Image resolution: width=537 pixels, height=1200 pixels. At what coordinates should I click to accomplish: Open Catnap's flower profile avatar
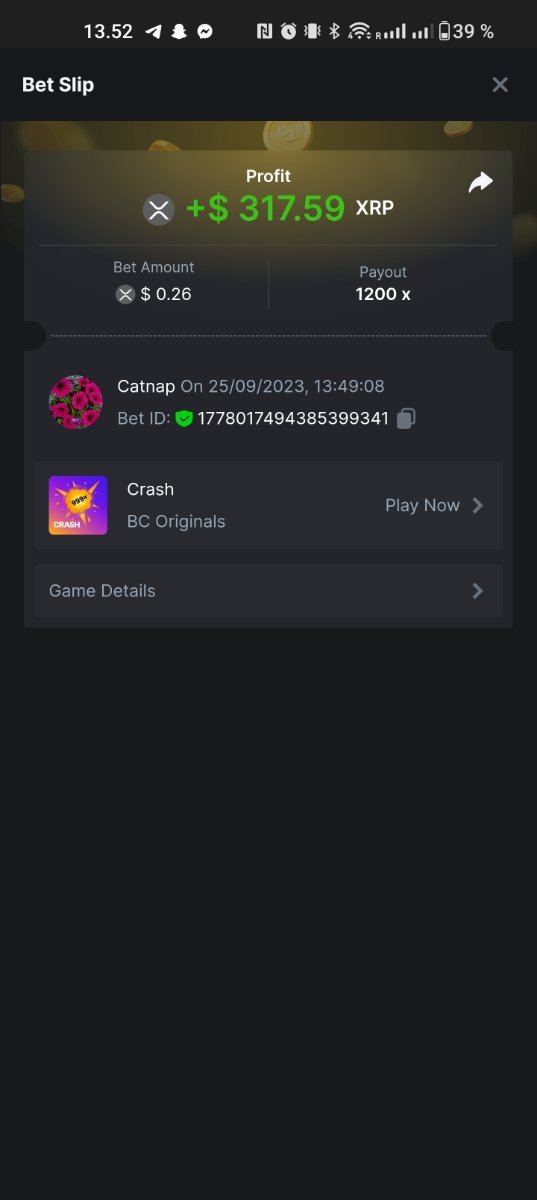coord(76,402)
